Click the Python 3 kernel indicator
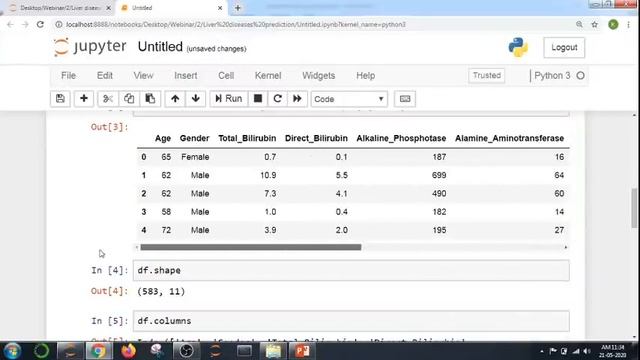 [559, 76]
